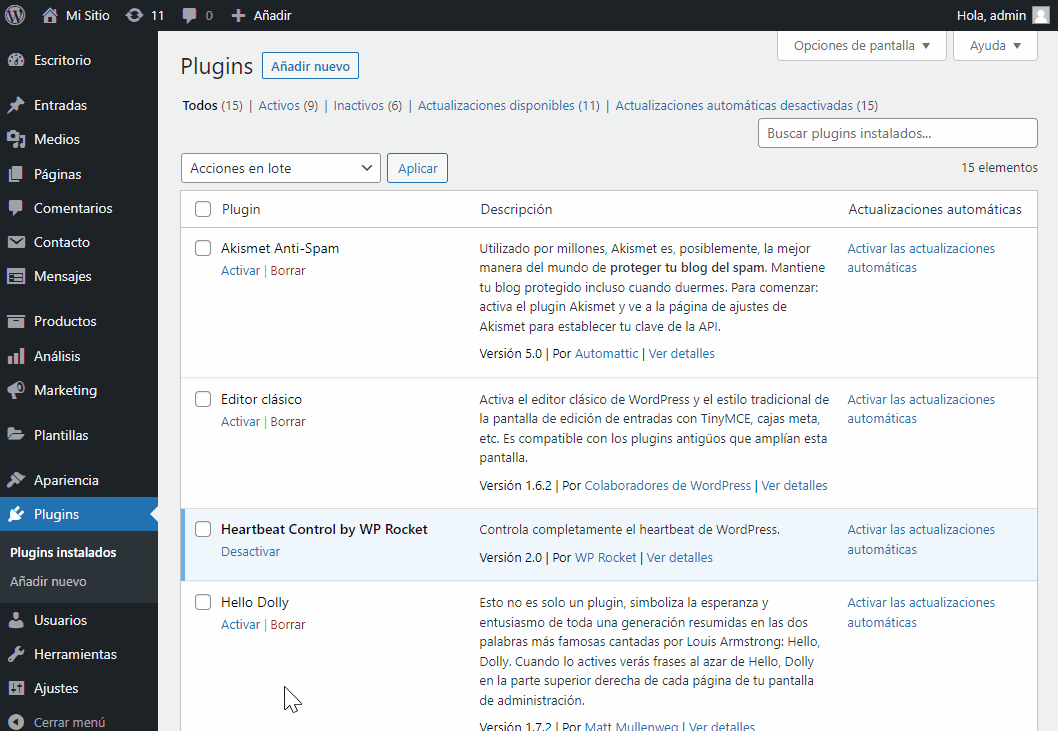Expand the Ayuda help panel
1058x731 pixels.
pos(995,46)
